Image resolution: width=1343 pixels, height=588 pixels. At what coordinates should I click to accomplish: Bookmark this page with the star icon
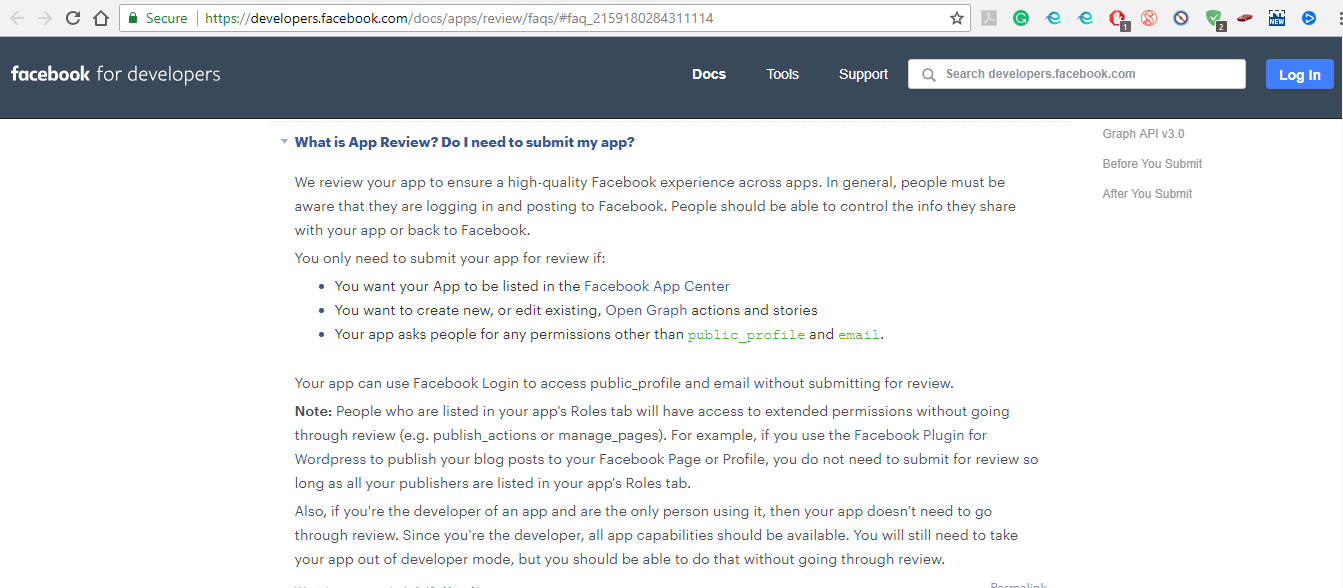pyautogui.click(x=956, y=18)
